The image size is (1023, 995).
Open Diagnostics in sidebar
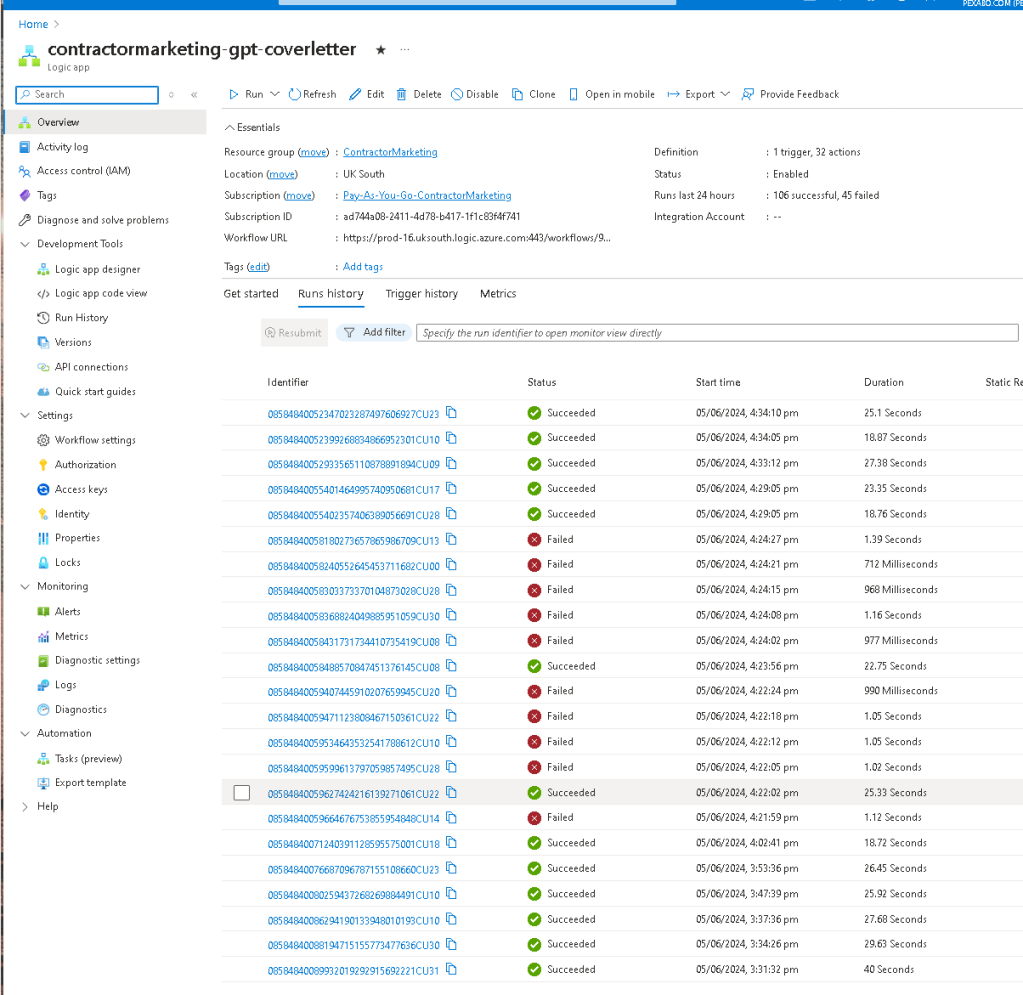(x=80, y=710)
